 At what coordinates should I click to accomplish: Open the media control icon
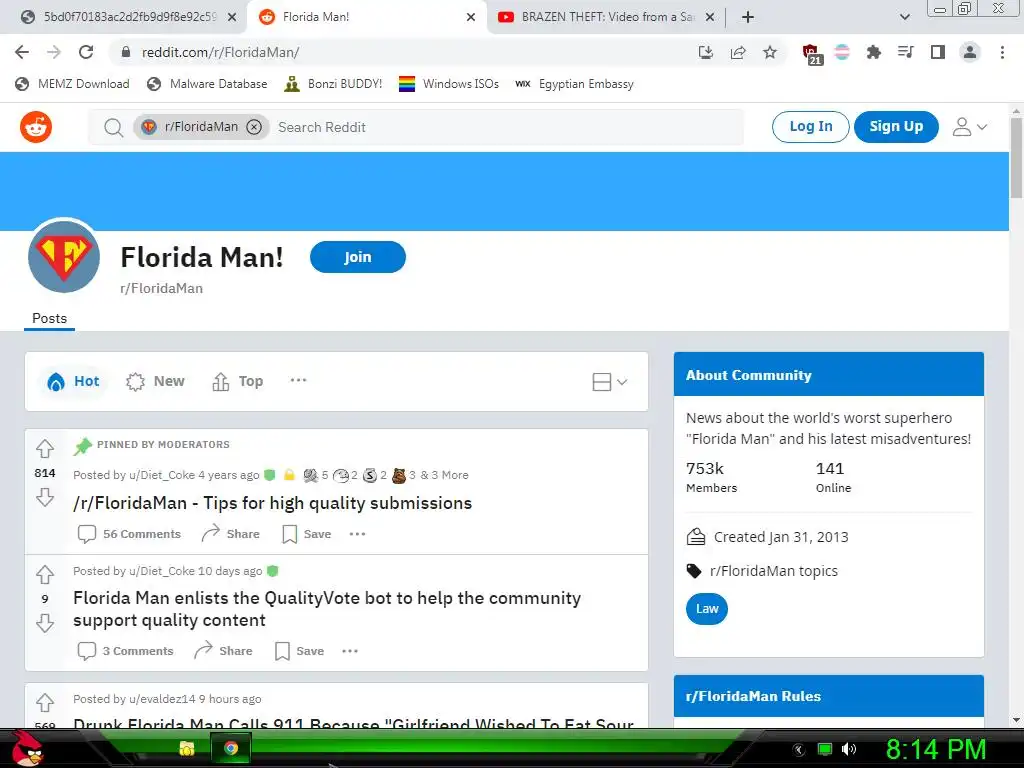[x=905, y=52]
